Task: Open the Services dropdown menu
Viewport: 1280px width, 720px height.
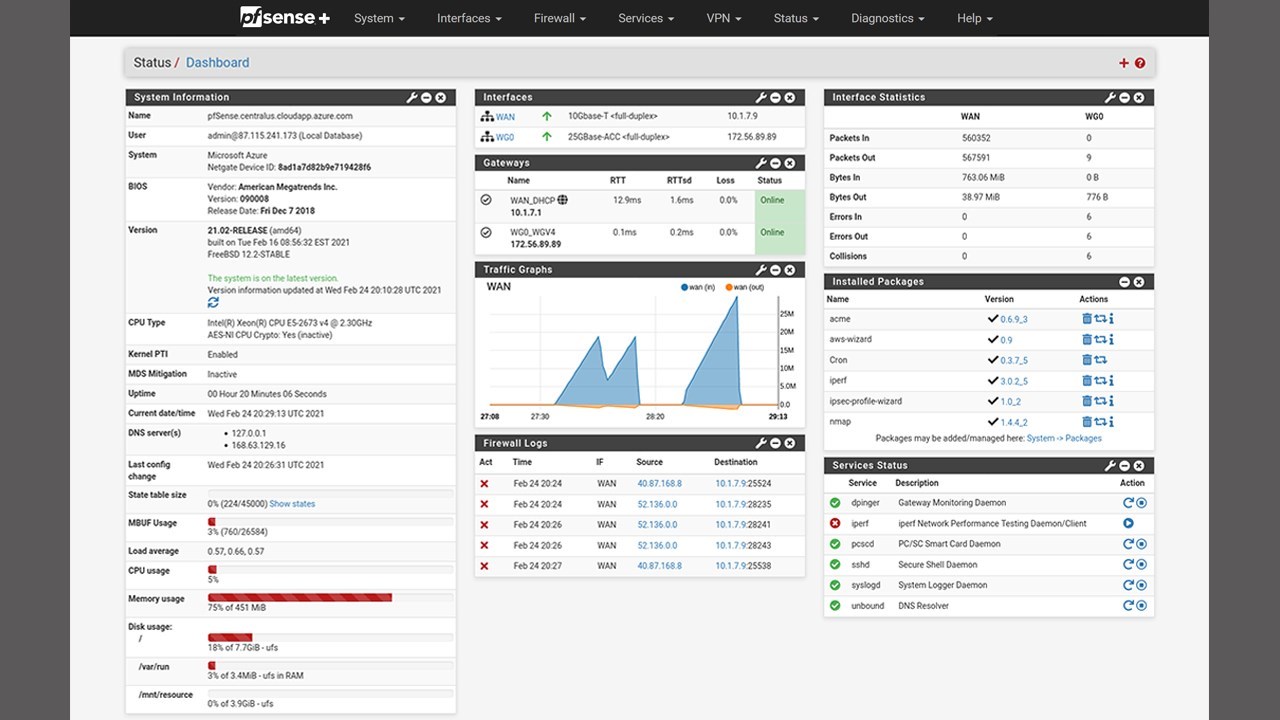Action: 646,18
